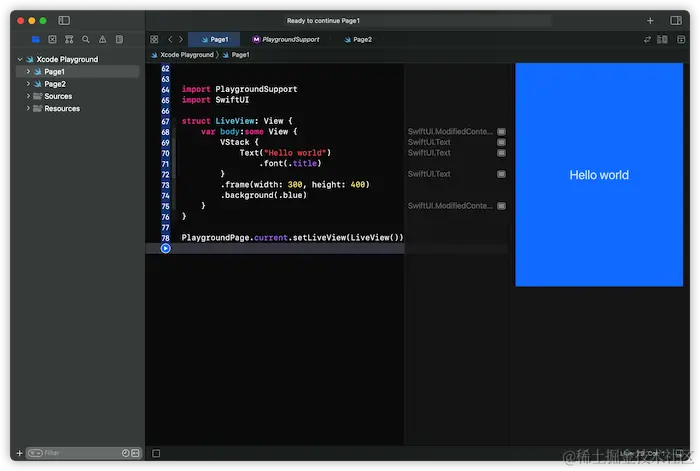Go forward in editor history
Screen dimensions: 700x471
(x=181, y=39)
